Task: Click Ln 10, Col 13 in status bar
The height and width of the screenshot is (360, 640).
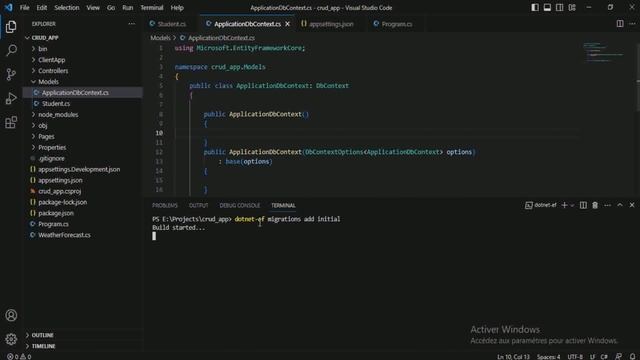Action: coord(513,357)
